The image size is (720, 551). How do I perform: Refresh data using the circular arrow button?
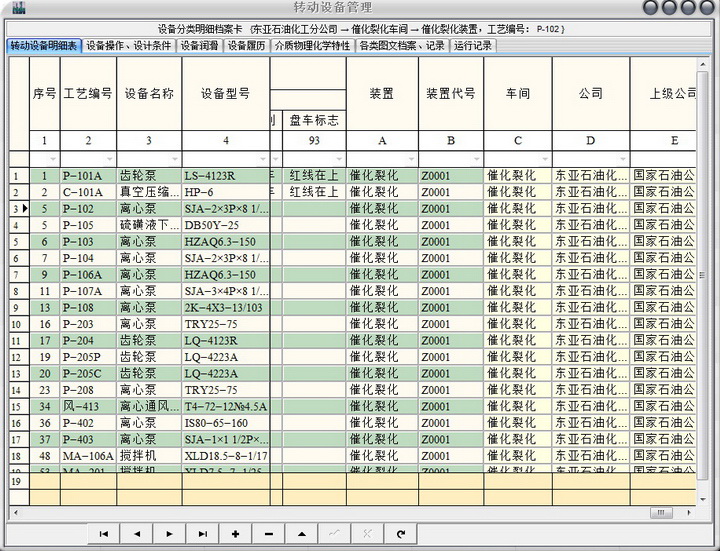pyautogui.click(x=400, y=534)
